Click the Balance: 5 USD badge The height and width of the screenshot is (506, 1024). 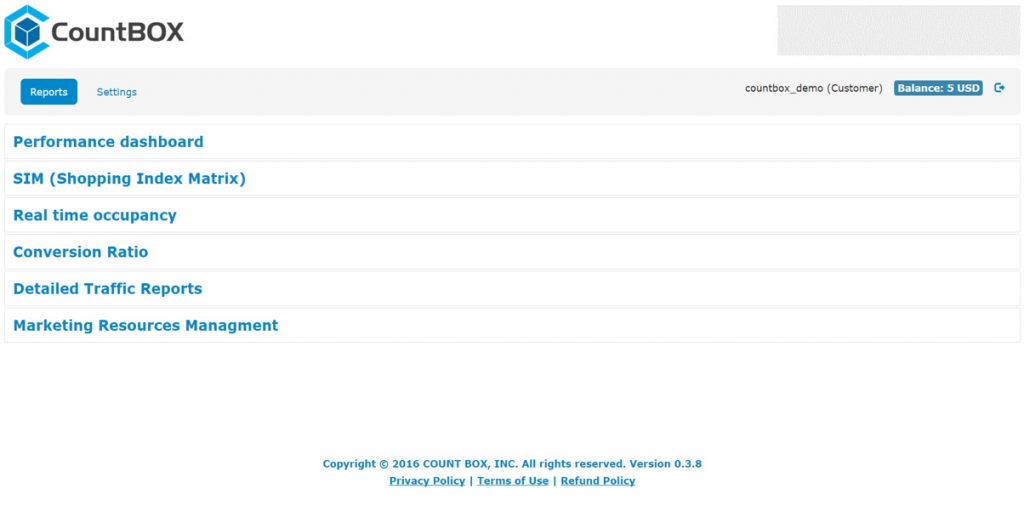click(938, 88)
